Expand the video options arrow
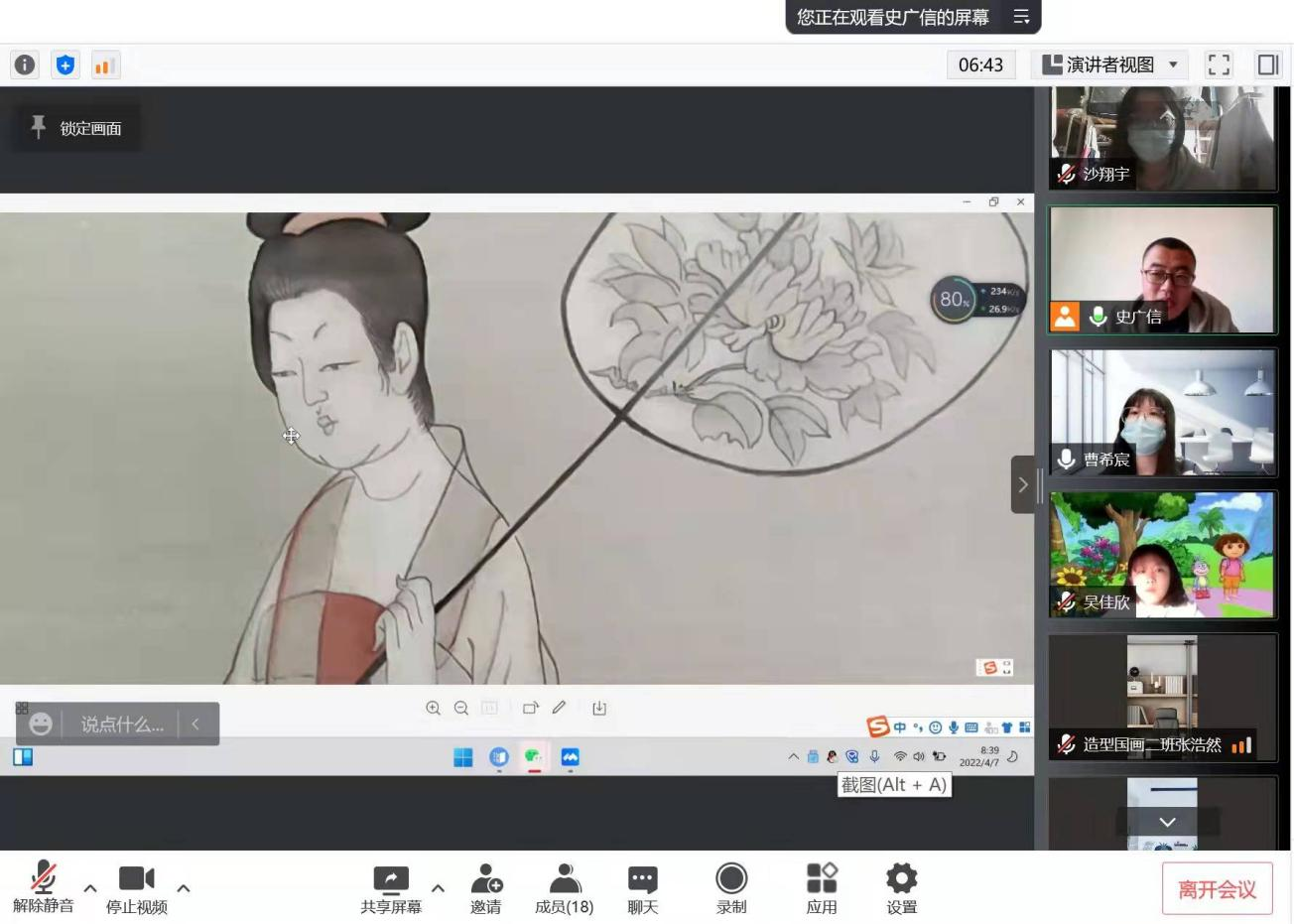 (x=184, y=887)
